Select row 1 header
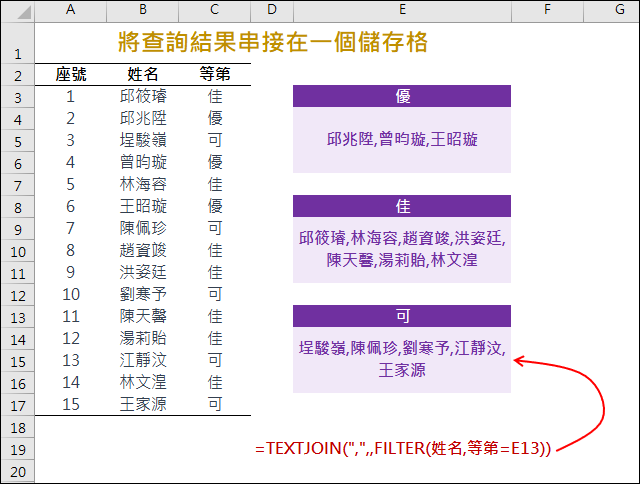 click(18, 43)
